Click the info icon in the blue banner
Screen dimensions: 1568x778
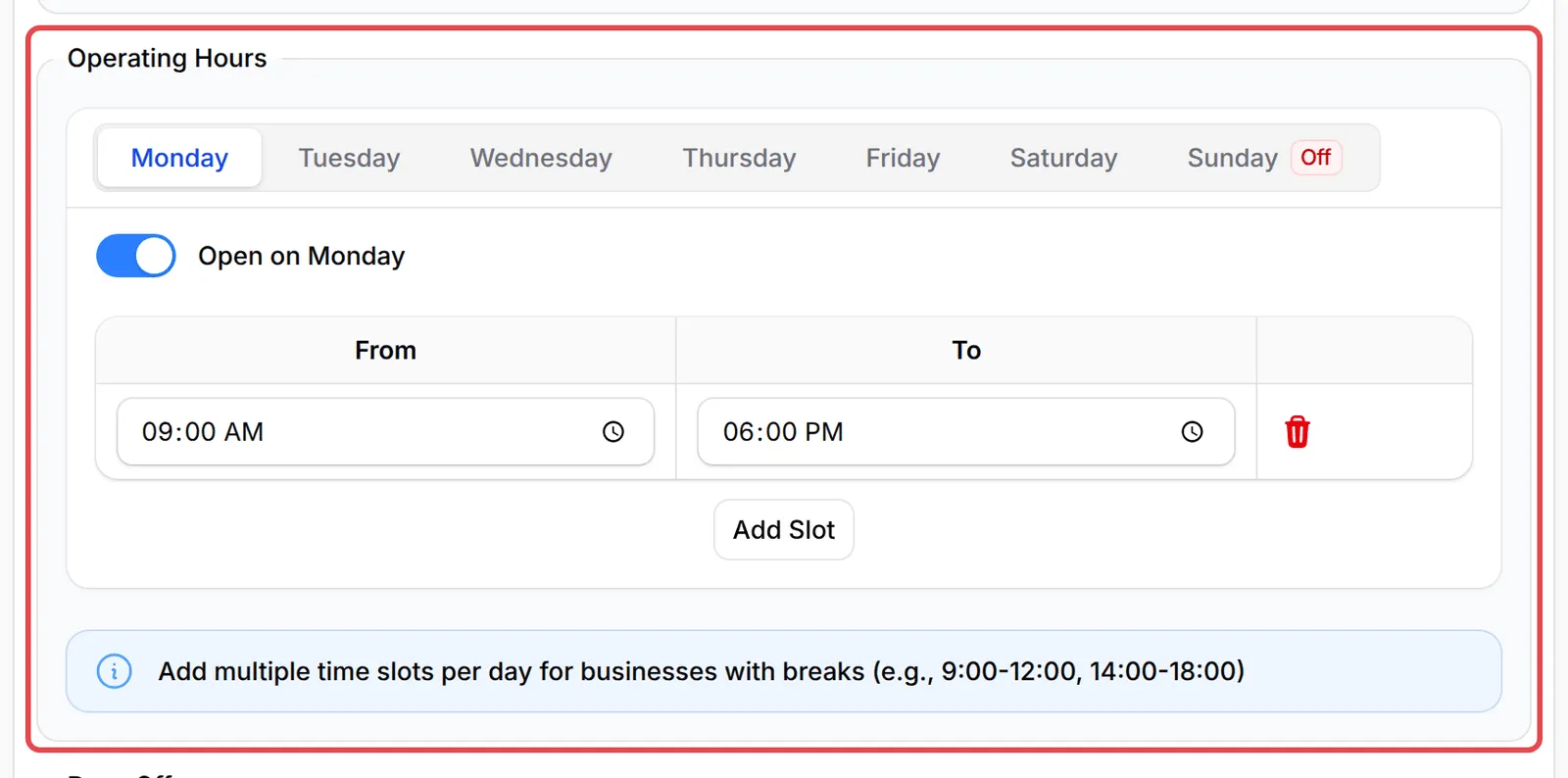pyautogui.click(x=115, y=671)
